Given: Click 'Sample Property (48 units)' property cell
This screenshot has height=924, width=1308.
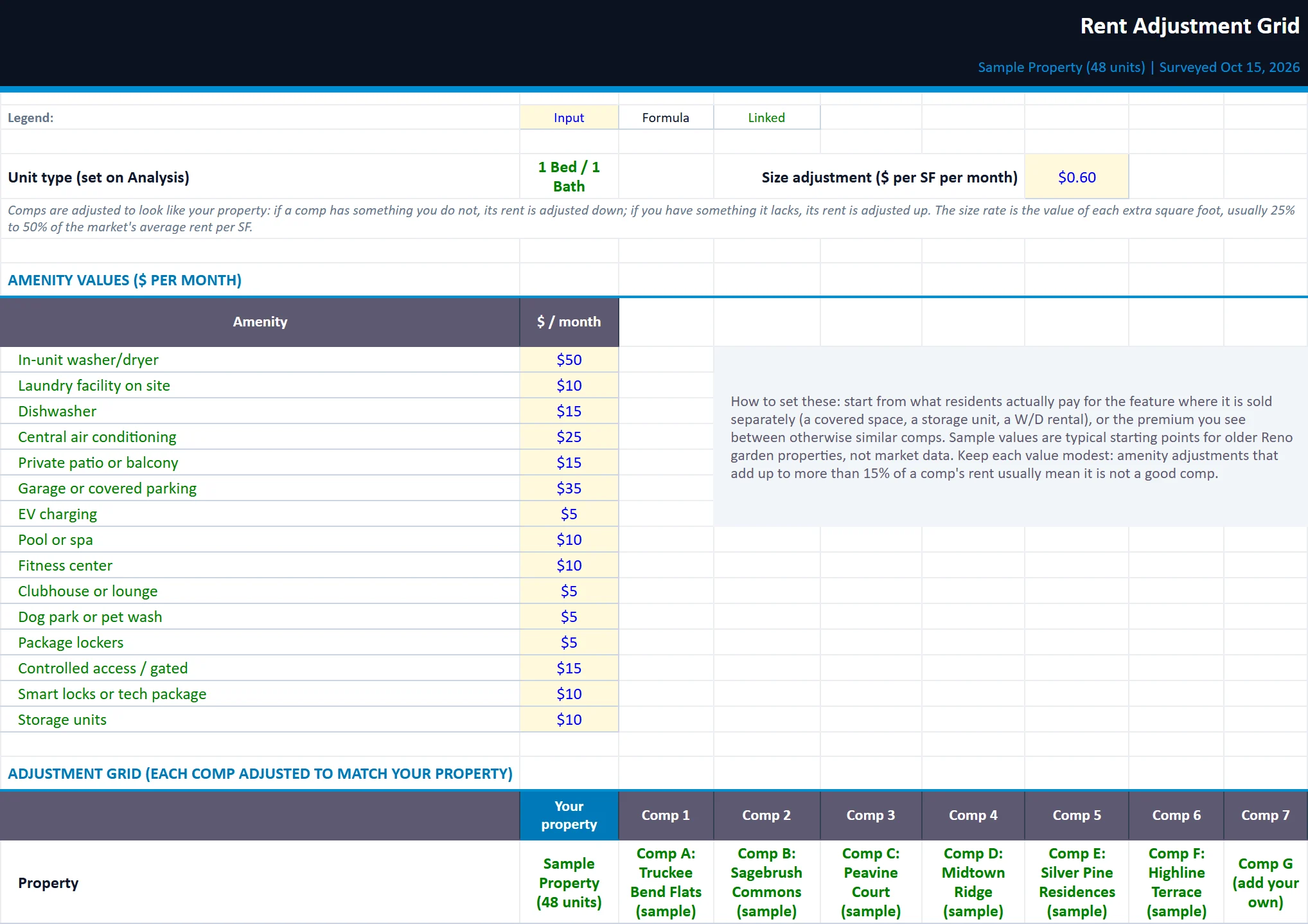Looking at the screenshot, I should 569,882.
